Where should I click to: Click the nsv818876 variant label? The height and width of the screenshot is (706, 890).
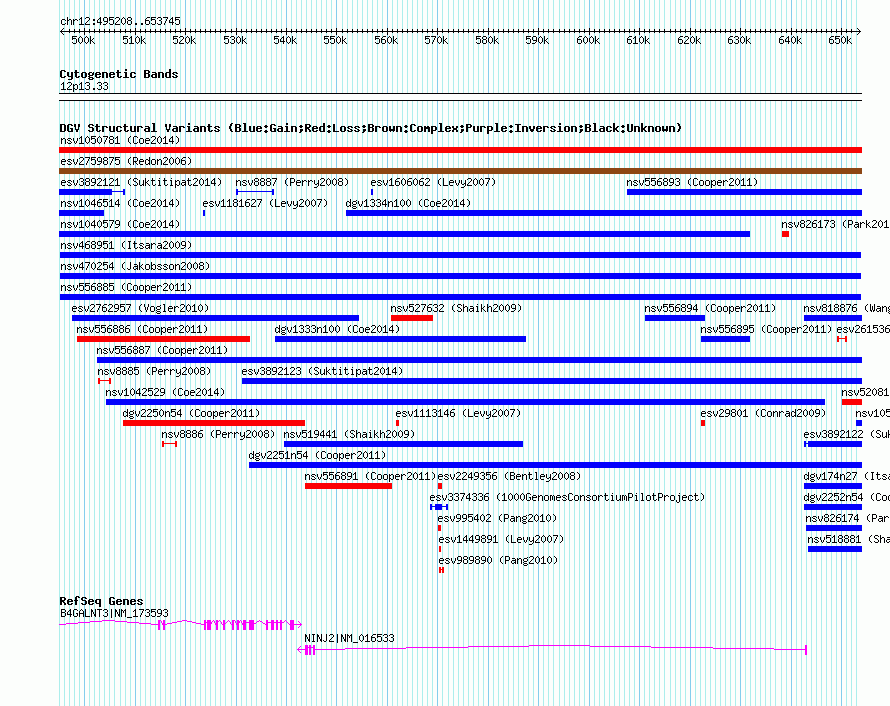click(x=846, y=308)
